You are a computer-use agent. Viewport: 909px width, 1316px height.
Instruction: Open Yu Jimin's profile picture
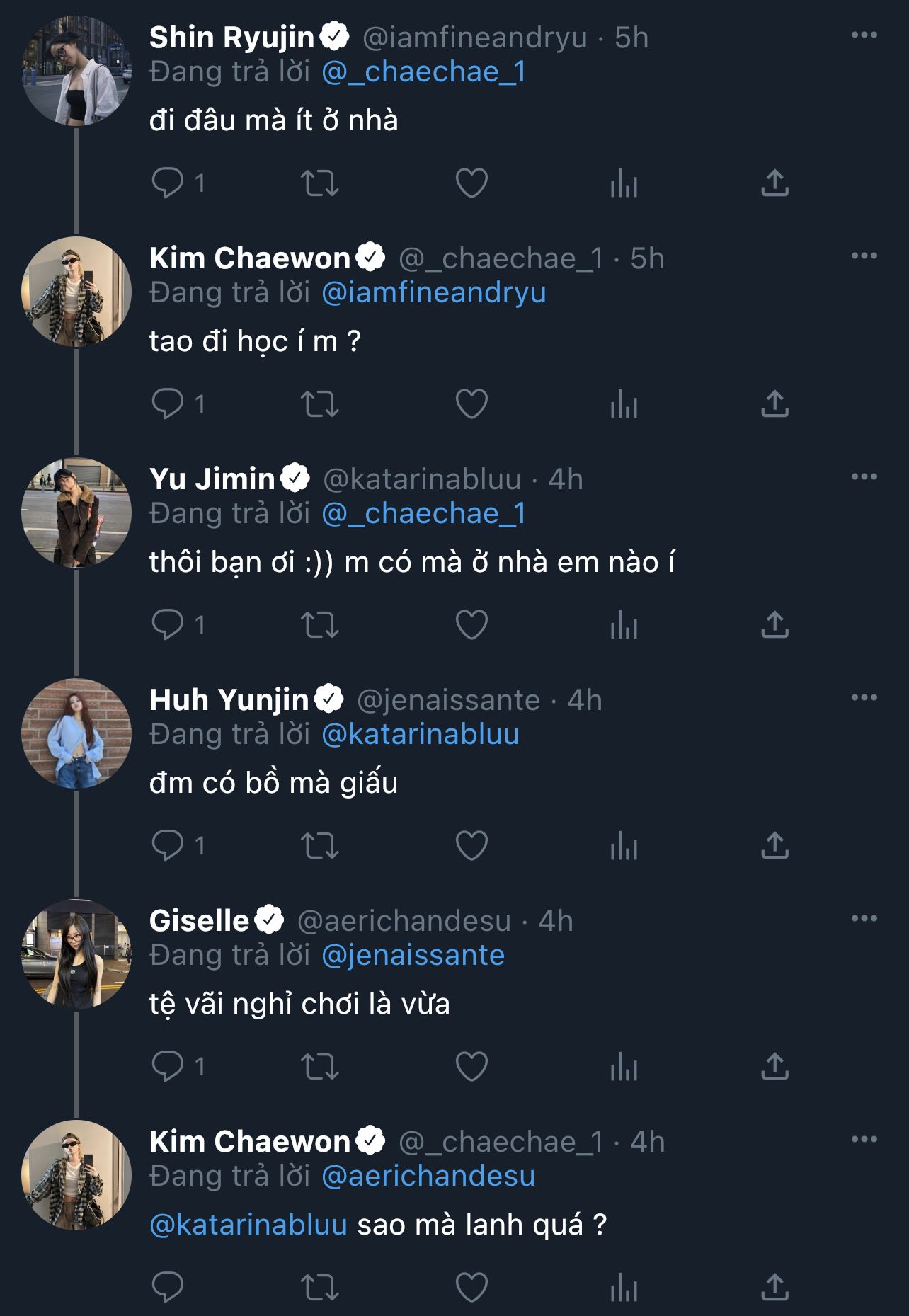tap(76, 513)
